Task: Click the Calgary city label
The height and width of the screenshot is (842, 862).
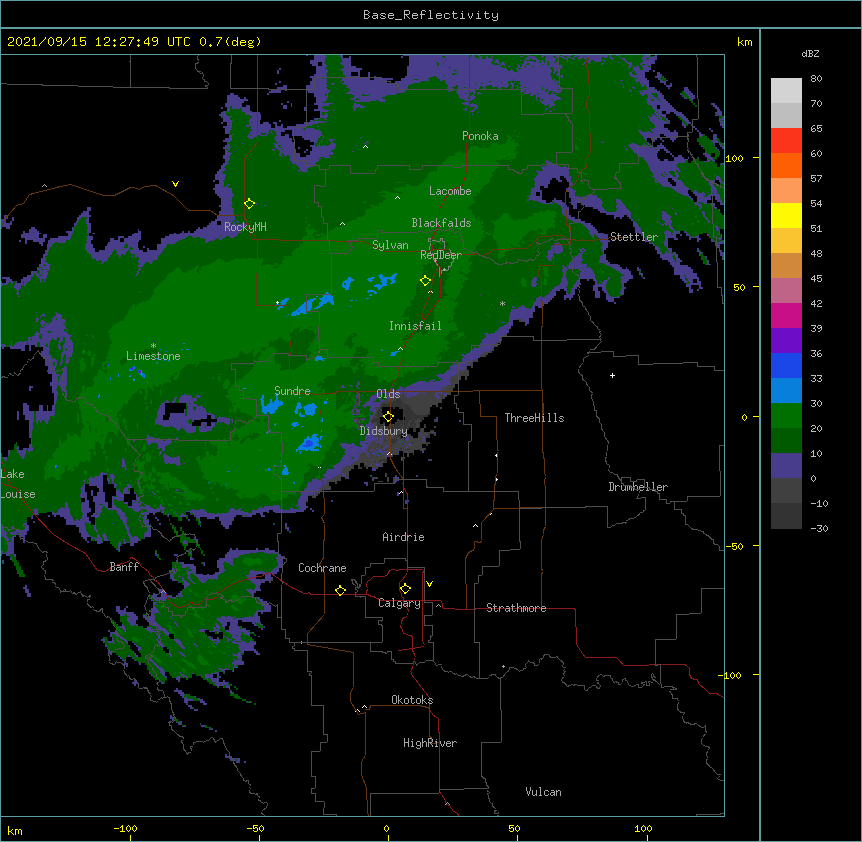Action: (399, 603)
